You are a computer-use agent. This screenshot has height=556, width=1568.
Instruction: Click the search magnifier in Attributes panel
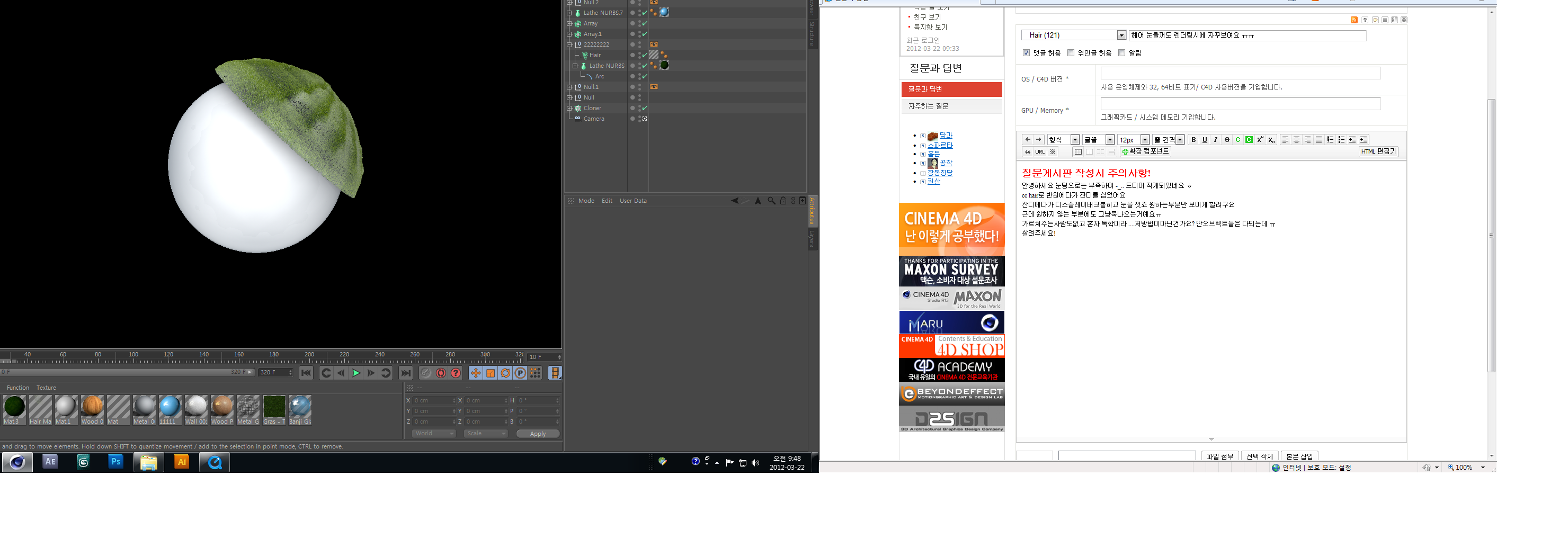click(771, 201)
